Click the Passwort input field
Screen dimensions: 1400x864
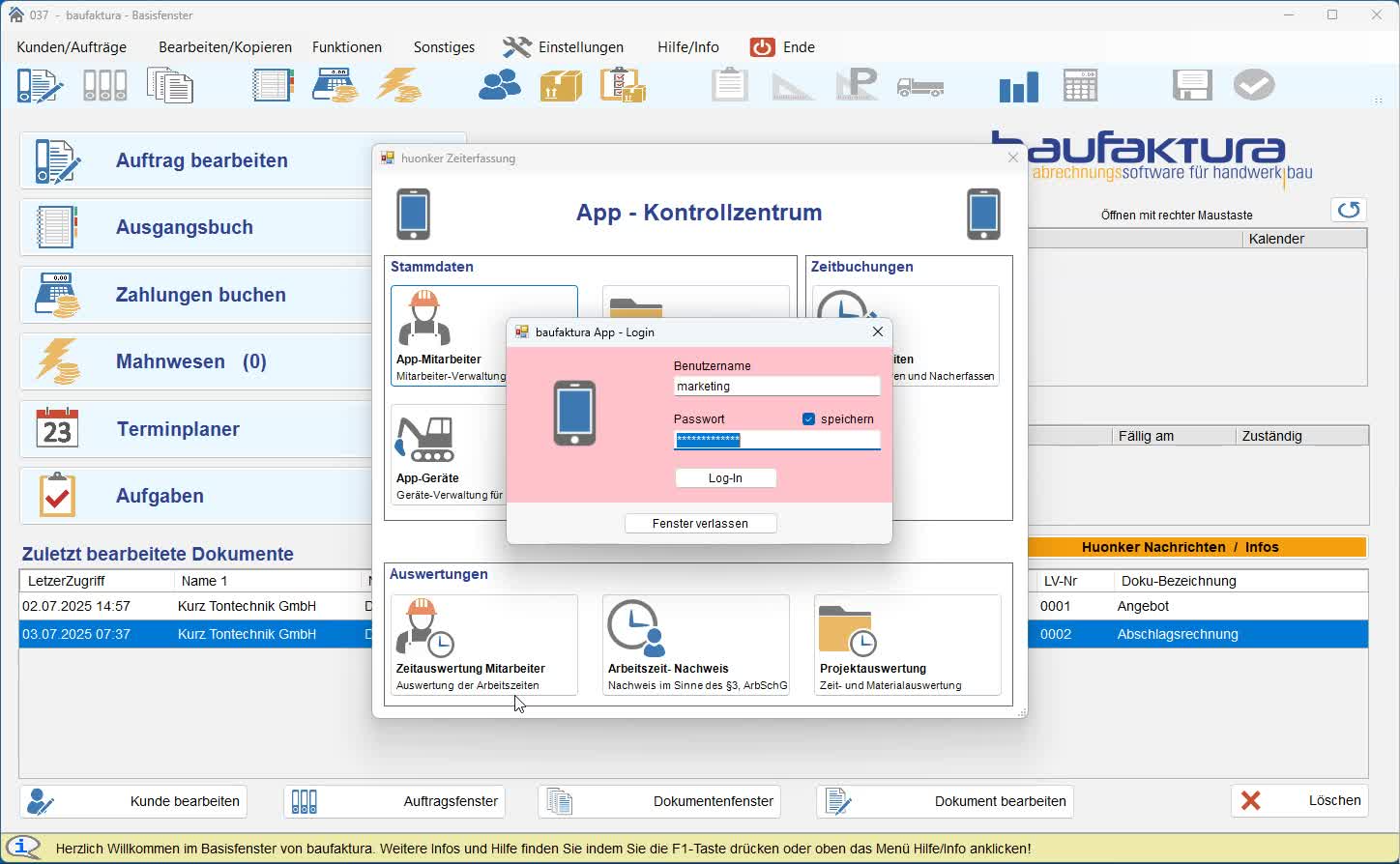click(777, 440)
